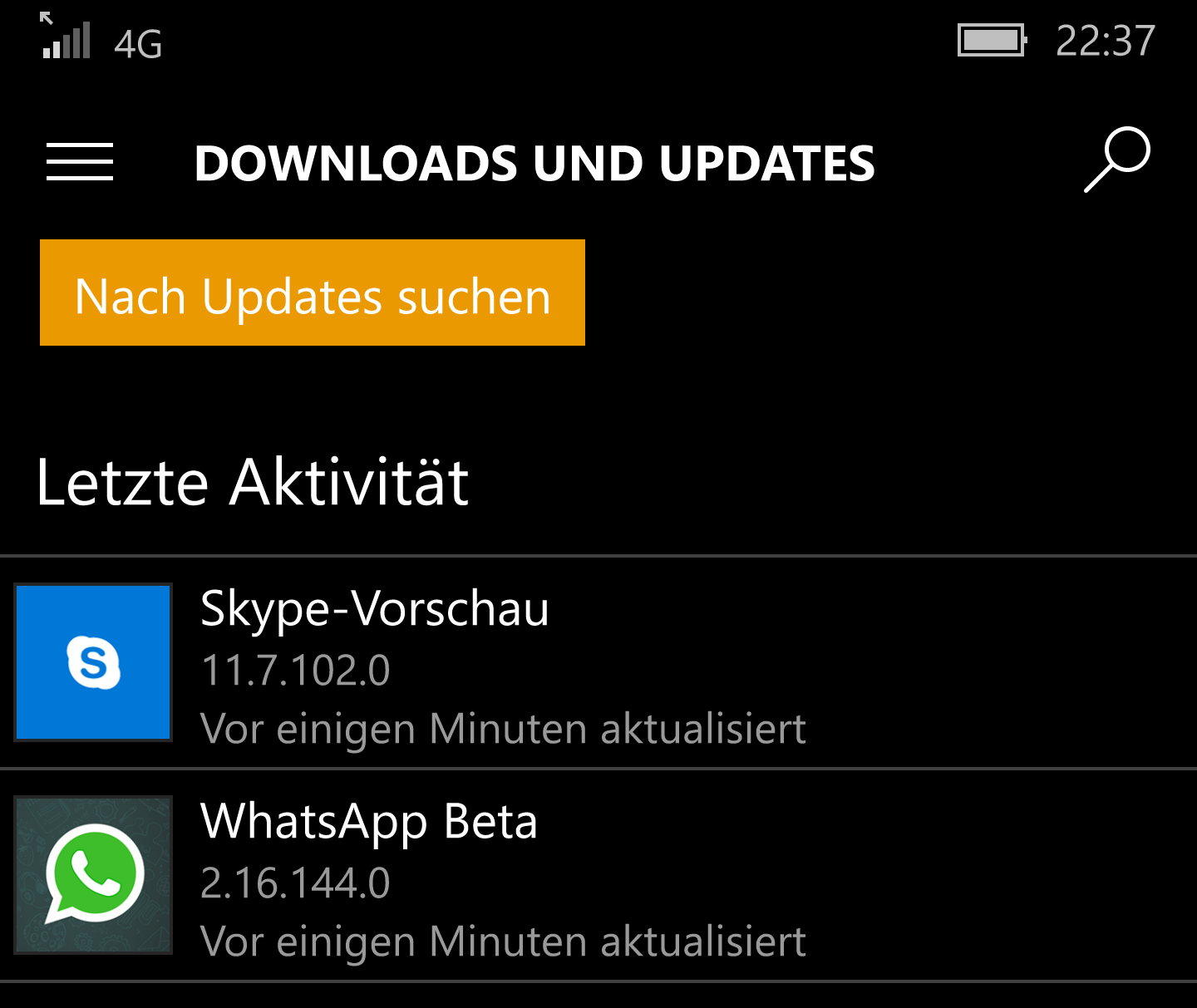Open the WhatsApp Beta entry title

[x=369, y=822]
